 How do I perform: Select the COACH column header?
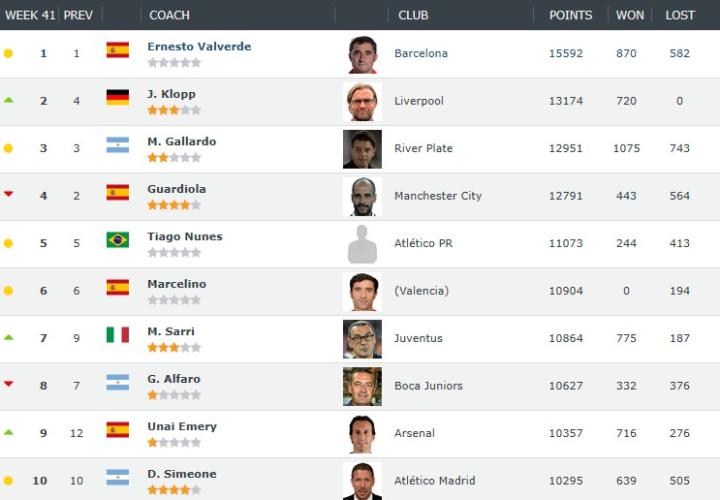(169, 15)
